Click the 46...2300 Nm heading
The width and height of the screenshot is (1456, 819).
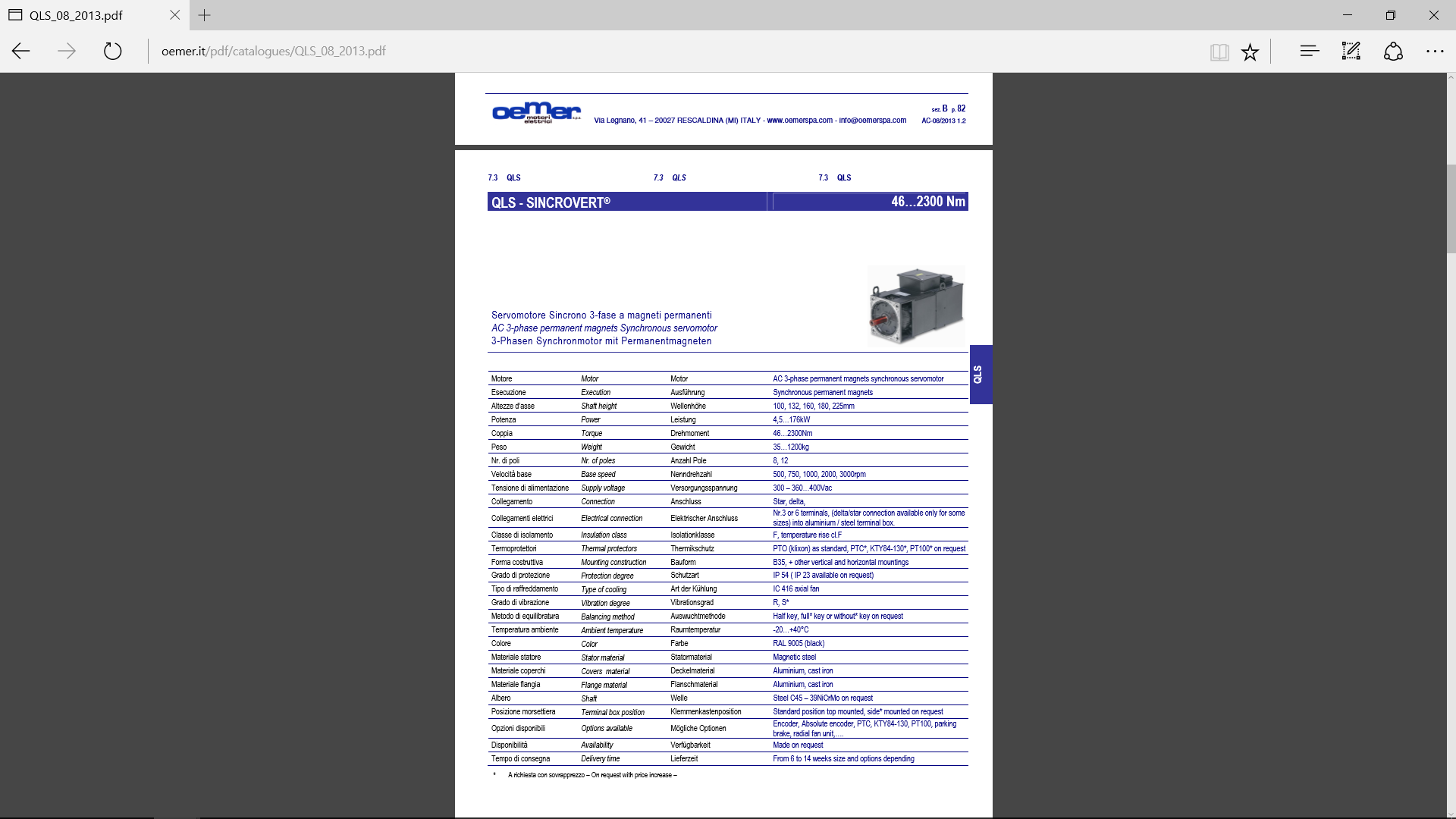pos(928,201)
